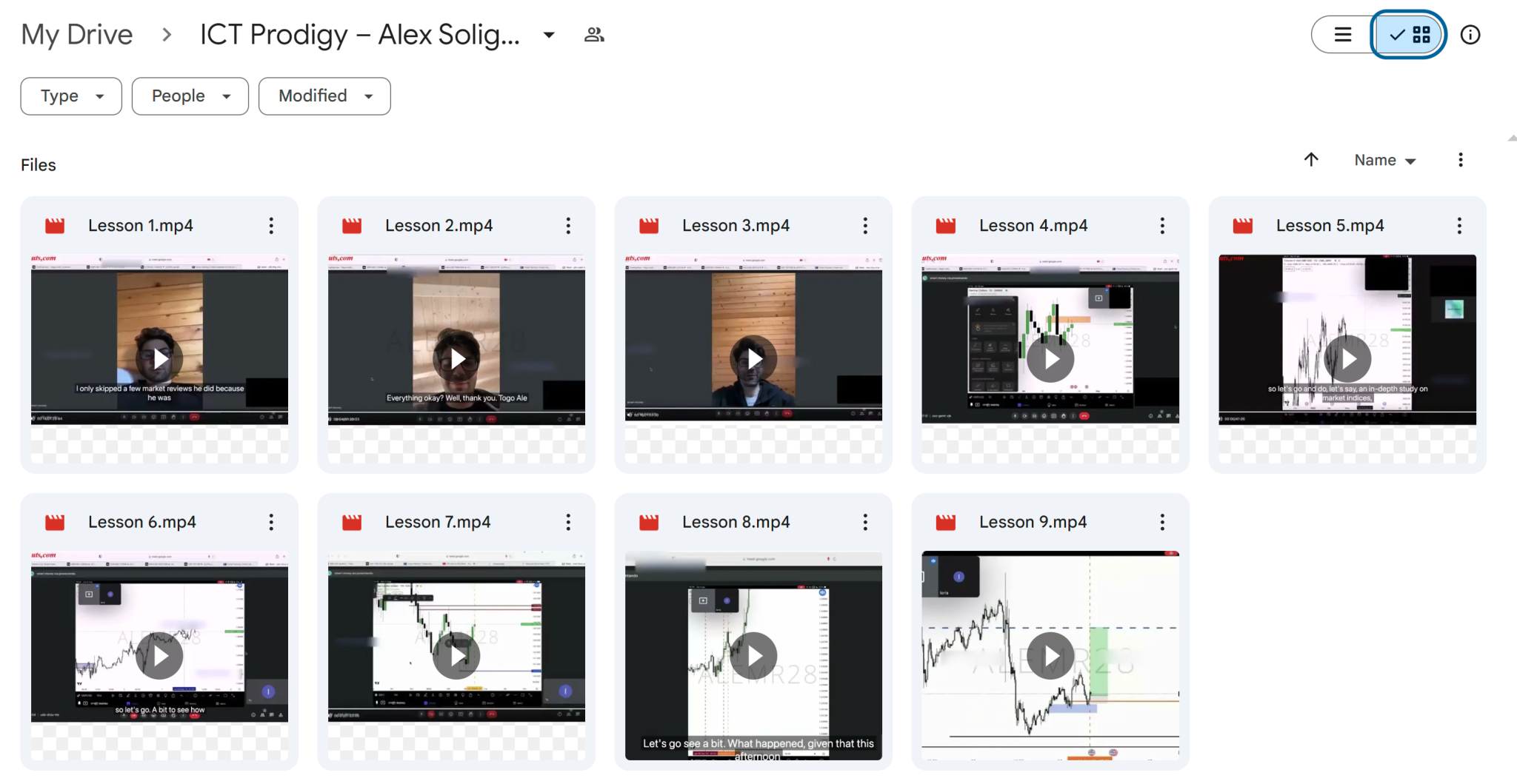Image resolution: width=1517 pixels, height=784 pixels.
Task: Open three-dot menu for Lesson 8.mp4
Action: [x=864, y=523]
